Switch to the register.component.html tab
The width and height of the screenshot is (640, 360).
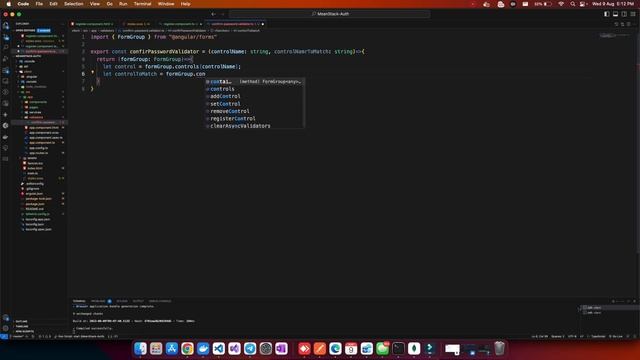point(93,24)
